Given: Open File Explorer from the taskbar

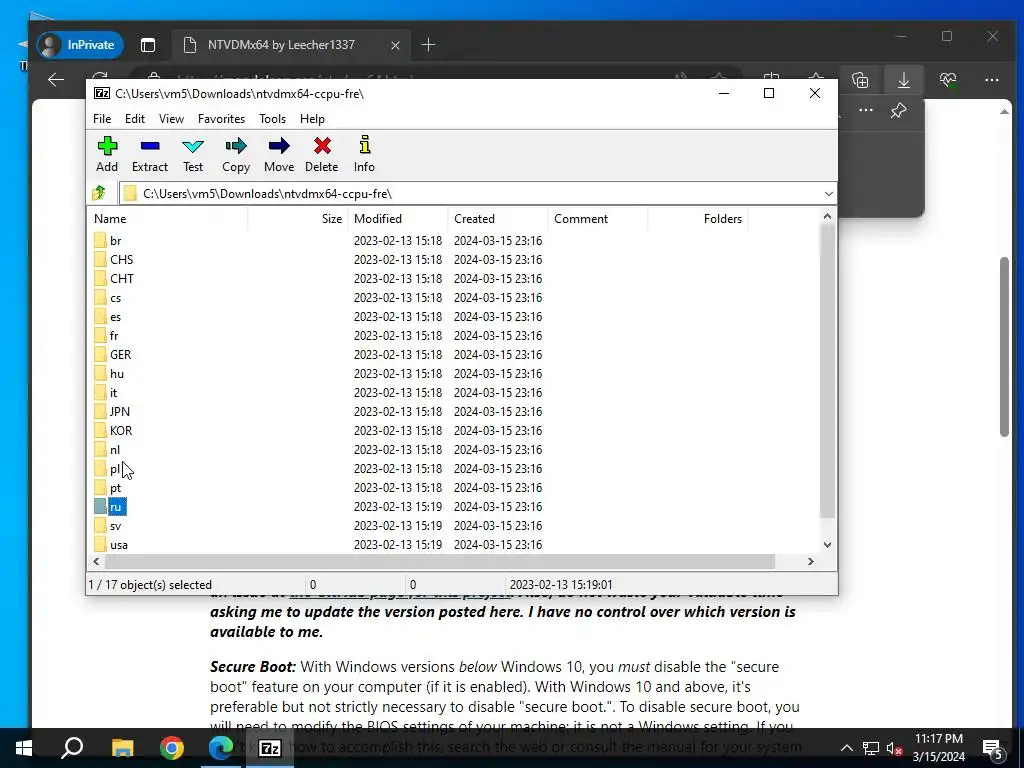Looking at the screenshot, I should point(122,748).
